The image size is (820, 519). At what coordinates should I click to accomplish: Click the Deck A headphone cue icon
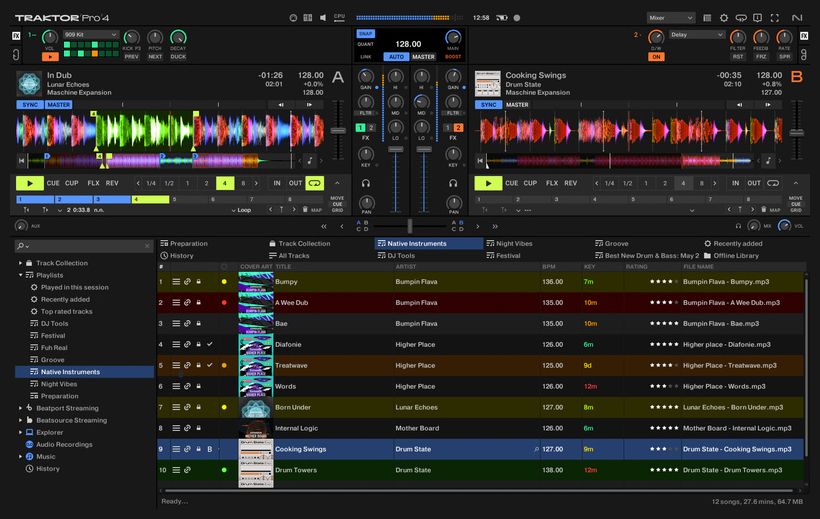coord(366,183)
